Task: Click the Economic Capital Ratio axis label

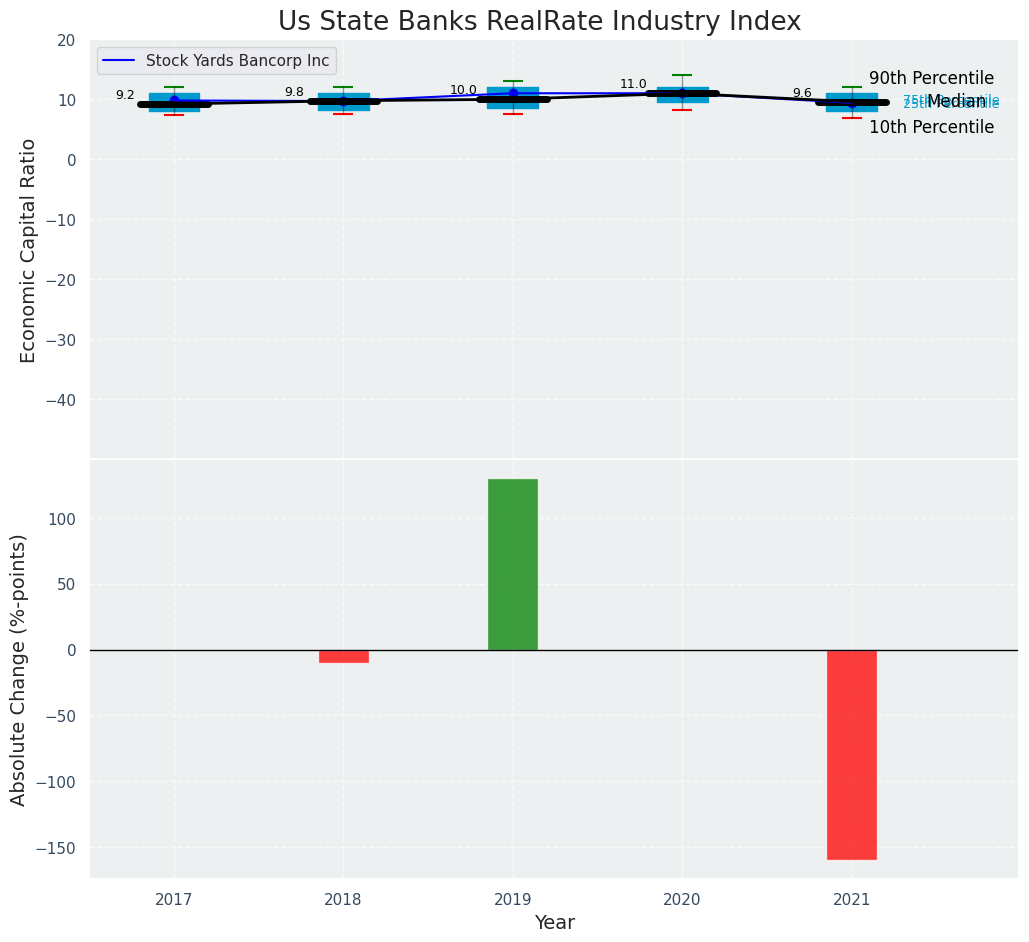Action: (28, 250)
